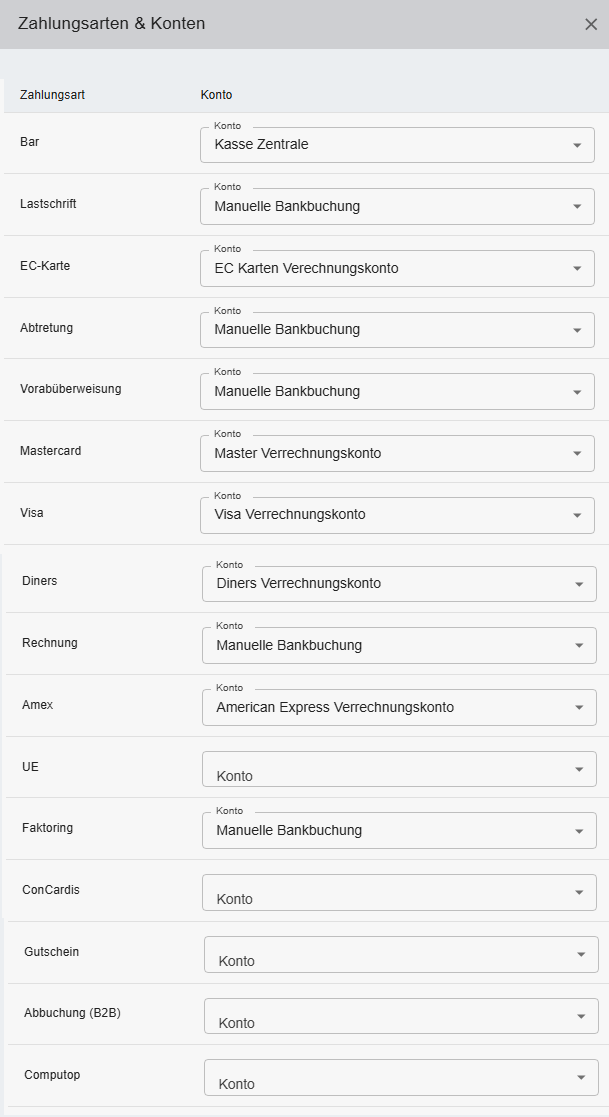Click the Faktoring row dropdown arrow
609x1117 pixels.
pos(579,831)
